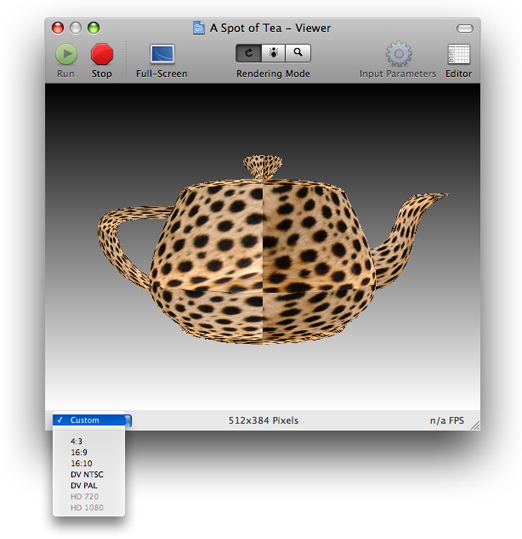Choose profile rendering mode magnifier icon
The width and height of the screenshot is (522, 539).
(298, 53)
